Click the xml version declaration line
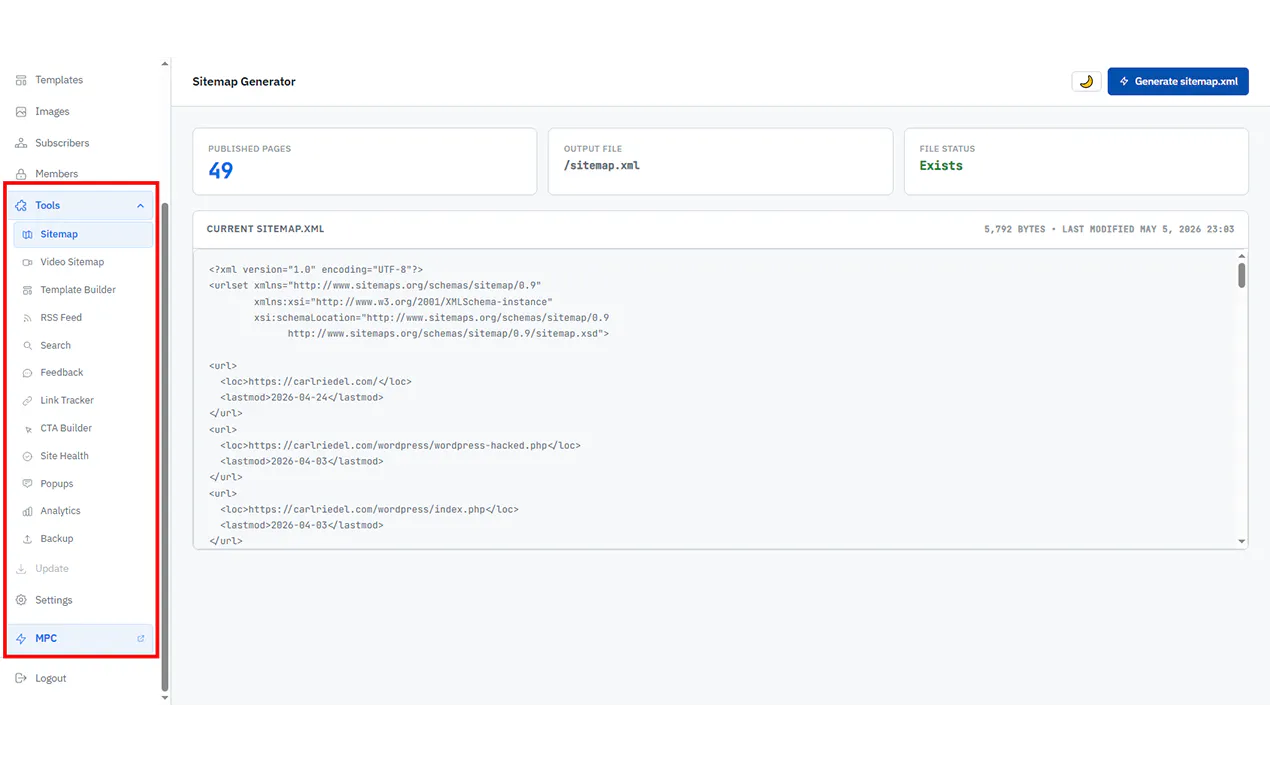This screenshot has width=1270, height=760. 316,270
